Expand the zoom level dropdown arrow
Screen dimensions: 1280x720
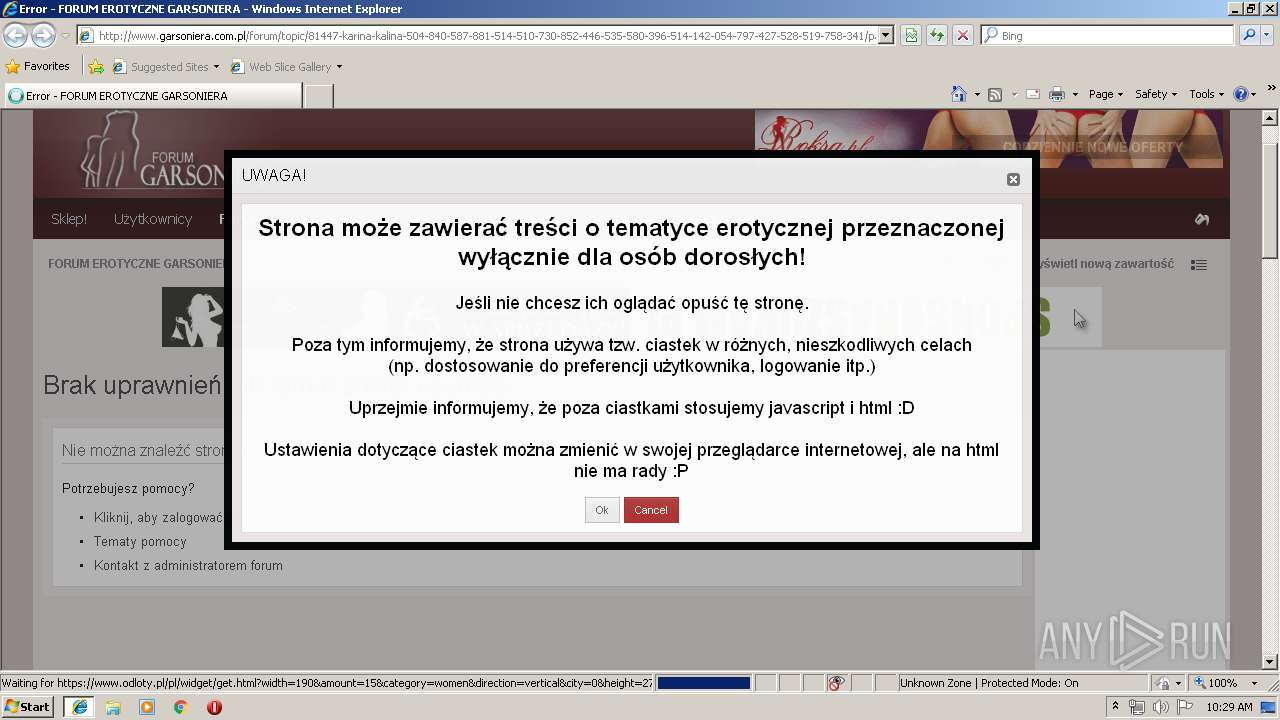(1254, 683)
